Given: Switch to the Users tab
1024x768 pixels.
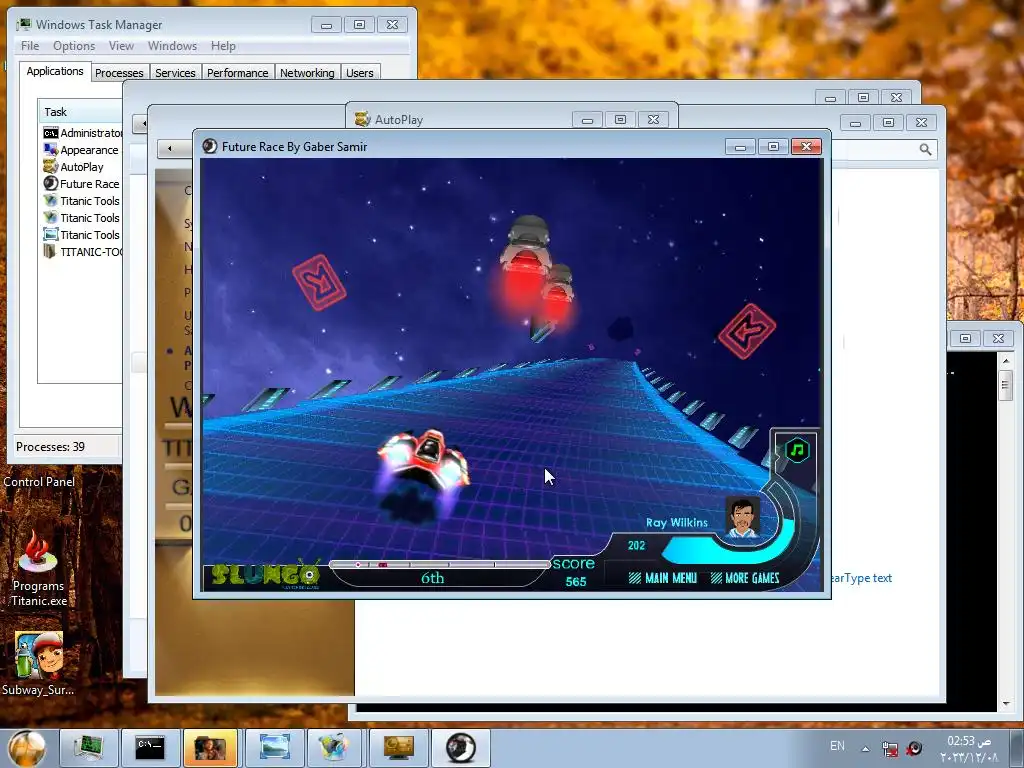Looking at the screenshot, I should 360,72.
